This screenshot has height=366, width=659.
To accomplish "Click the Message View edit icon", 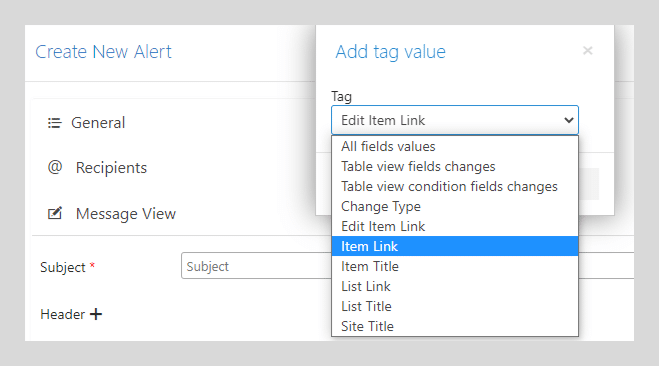I will tap(55, 213).
